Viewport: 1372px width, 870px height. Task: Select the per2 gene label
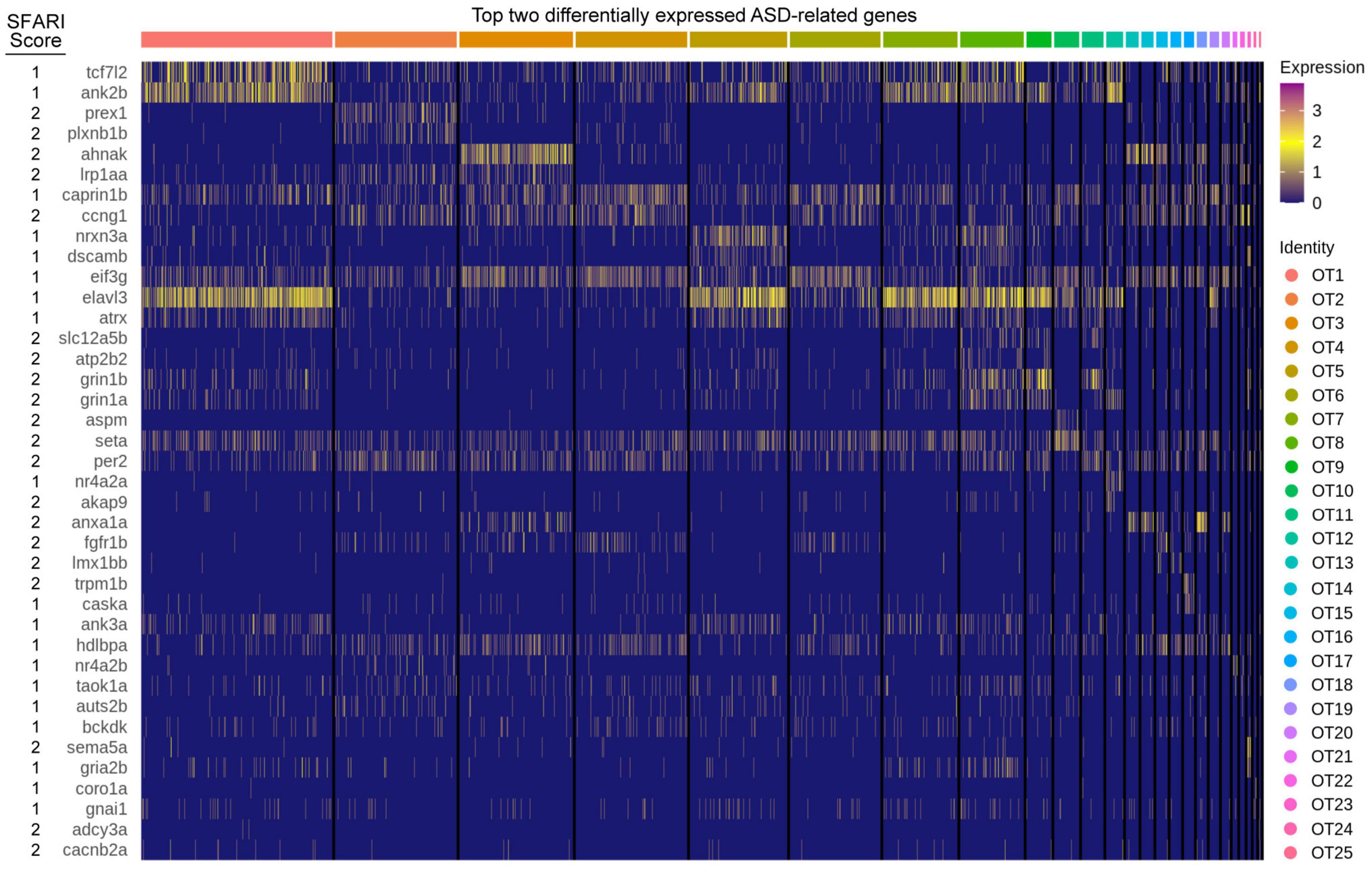pyautogui.click(x=111, y=461)
